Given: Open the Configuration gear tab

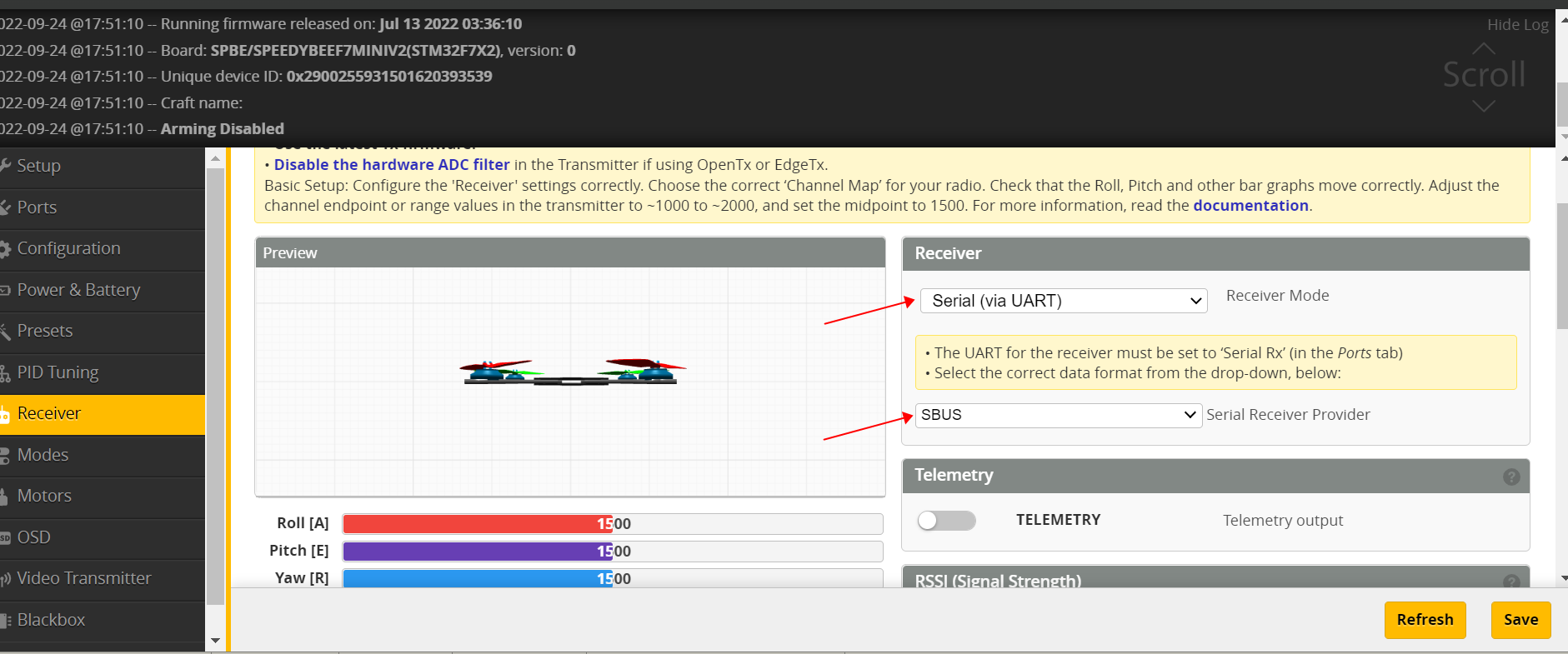Looking at the screenshot, I should (68, 248).
